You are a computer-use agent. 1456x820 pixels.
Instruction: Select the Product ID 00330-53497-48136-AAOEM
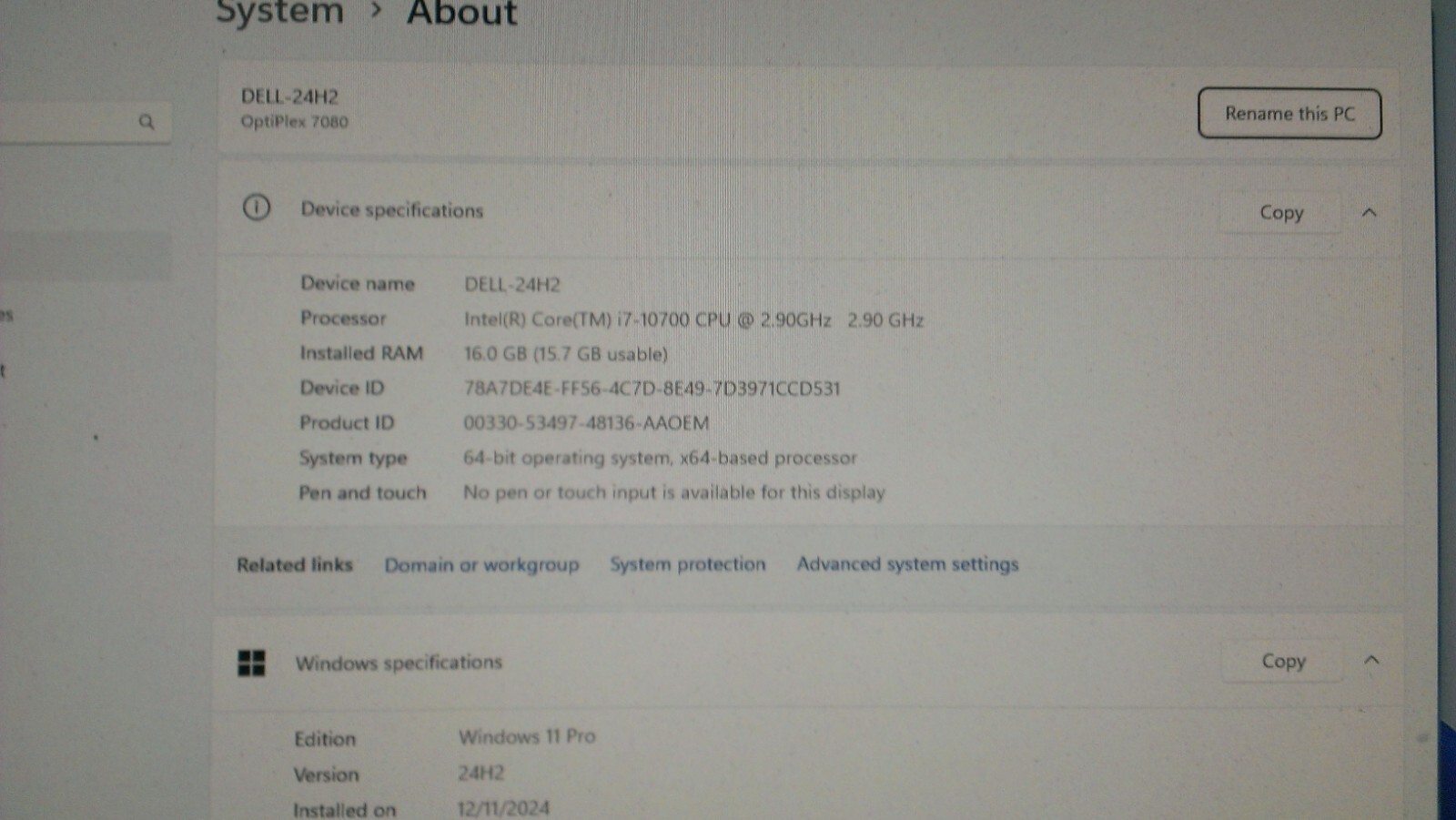tap(586, 423)
